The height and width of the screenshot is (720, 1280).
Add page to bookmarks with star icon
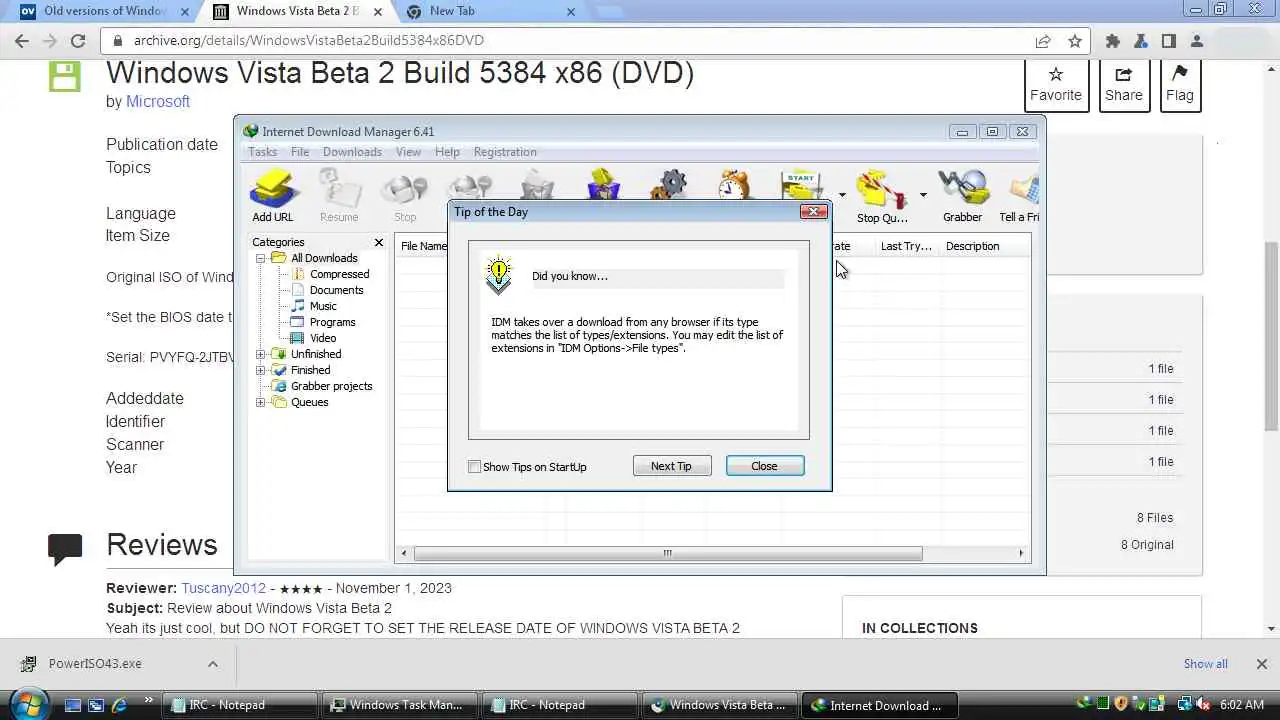click(x=1075, y=41)
